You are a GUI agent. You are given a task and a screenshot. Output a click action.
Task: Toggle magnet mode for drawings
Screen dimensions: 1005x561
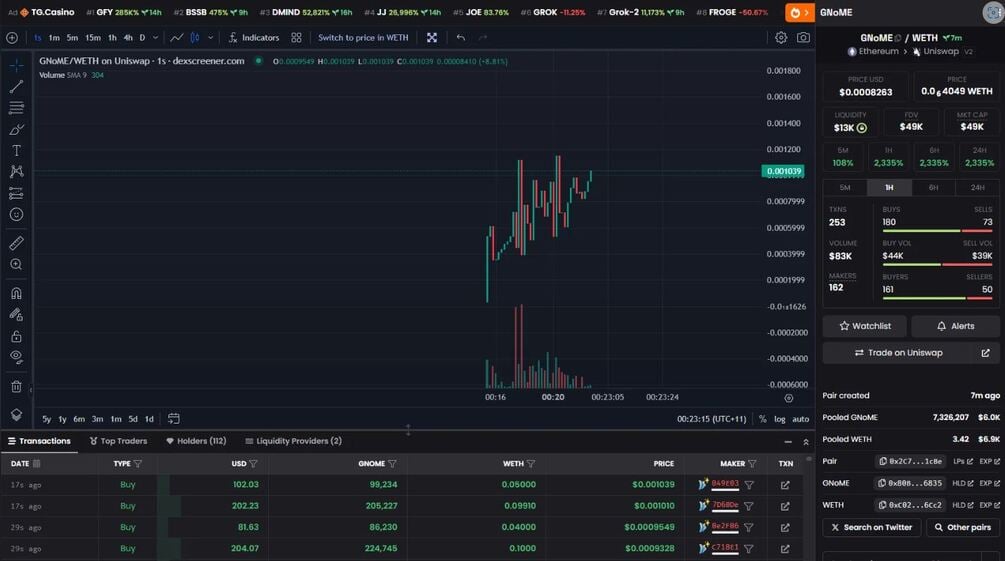pyautogui.click(x=16, y=293)
